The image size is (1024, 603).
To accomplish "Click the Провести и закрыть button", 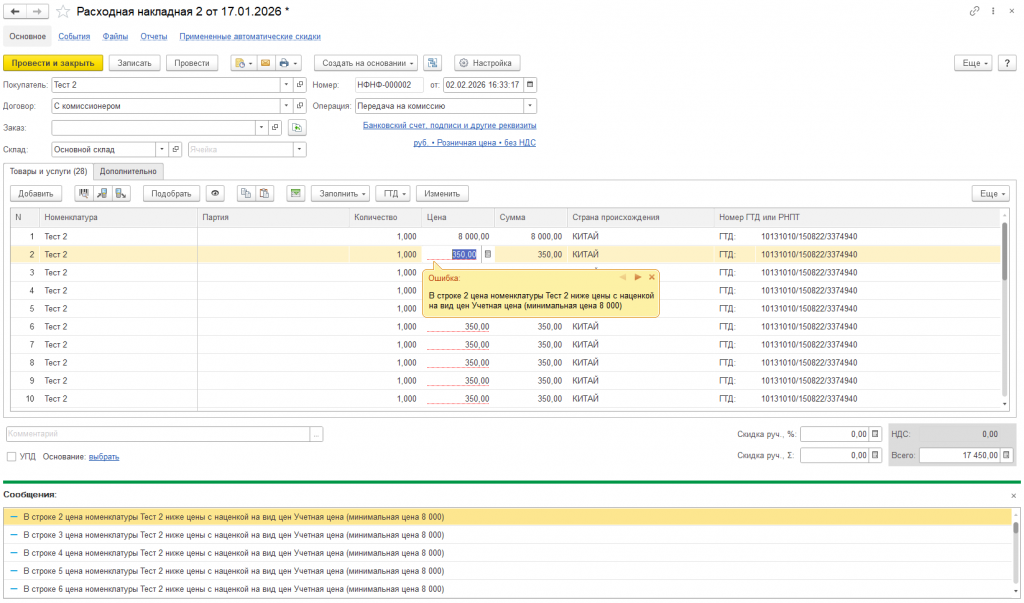I will click(x=54, y=63).
